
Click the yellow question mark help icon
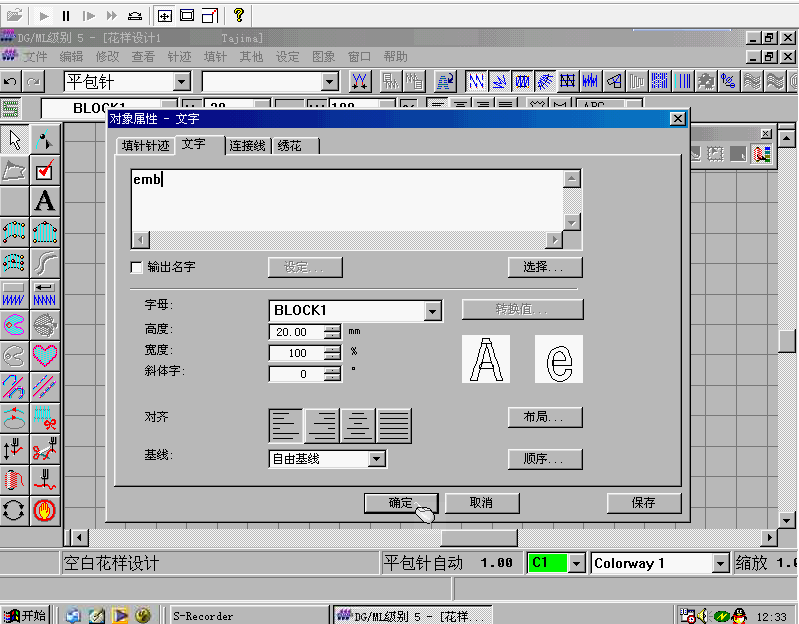point(239,16)
